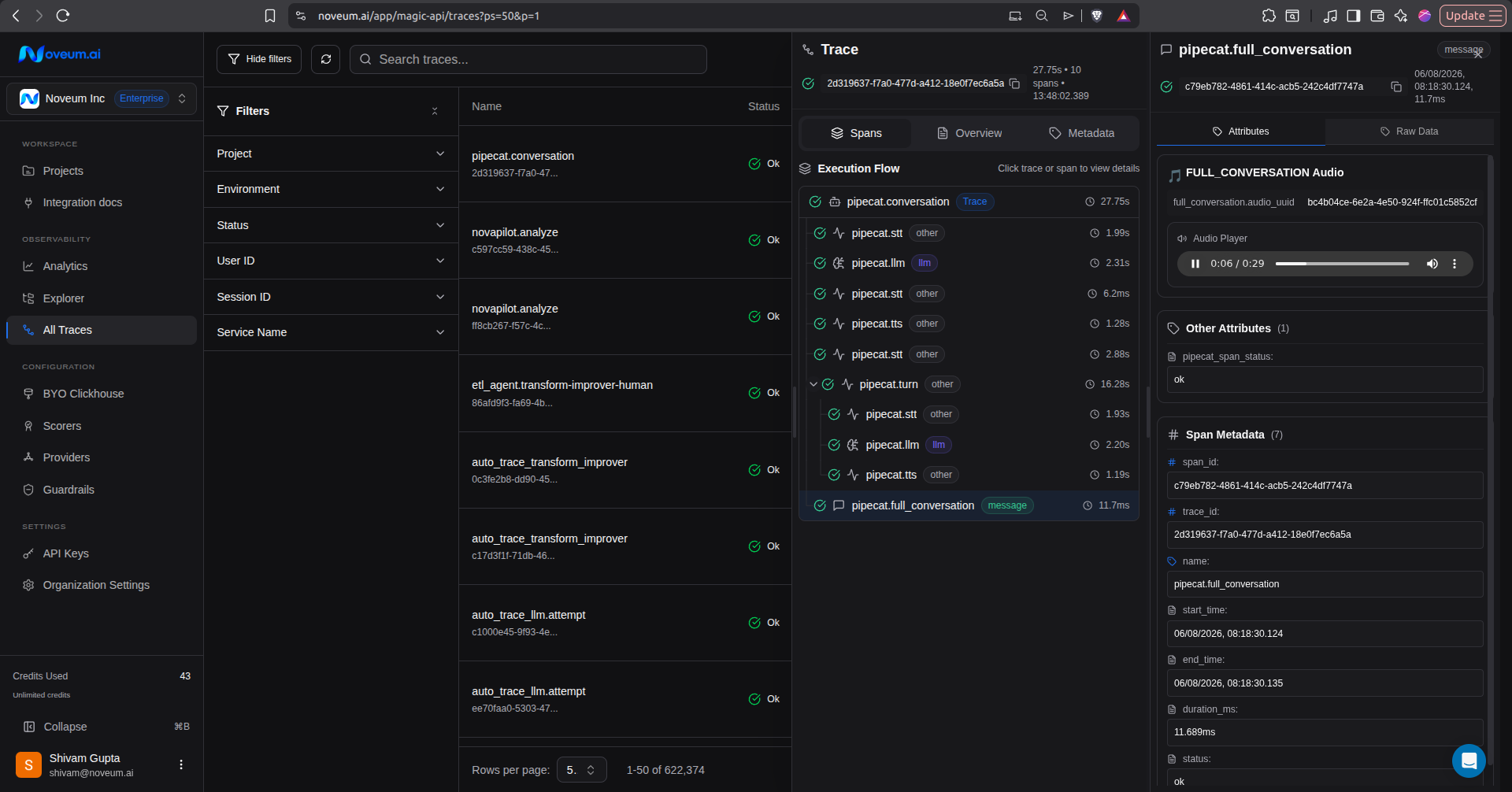The width and height of the screenshot is (1512, 792).
Task: Open Organization Settings
Action: 101,585
